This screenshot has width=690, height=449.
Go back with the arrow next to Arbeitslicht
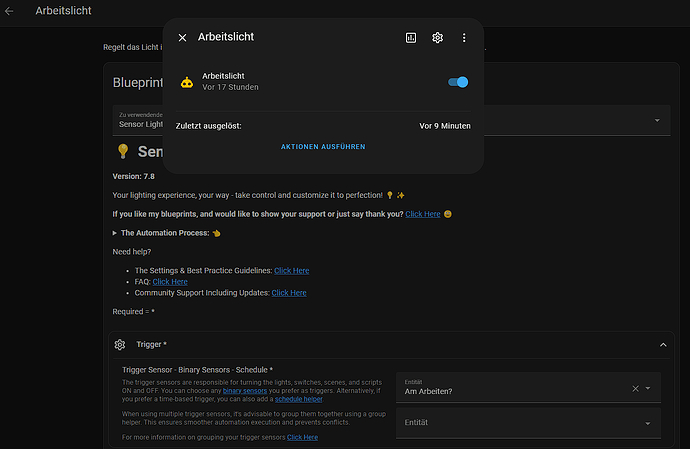pyautogui.click(x=9, y=11)
